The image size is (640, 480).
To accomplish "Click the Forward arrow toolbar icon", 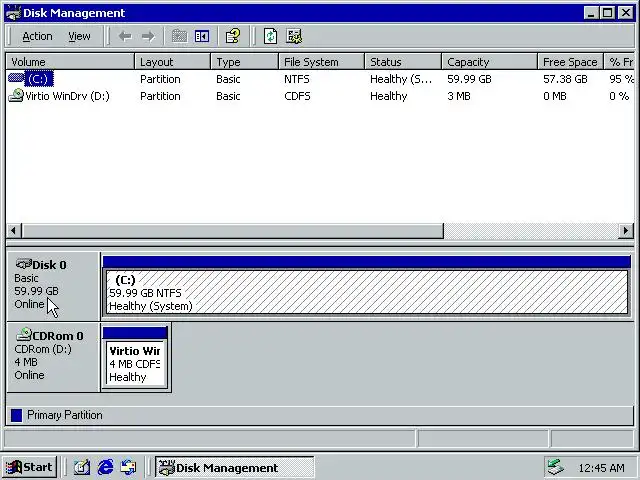I will [148, 36].
